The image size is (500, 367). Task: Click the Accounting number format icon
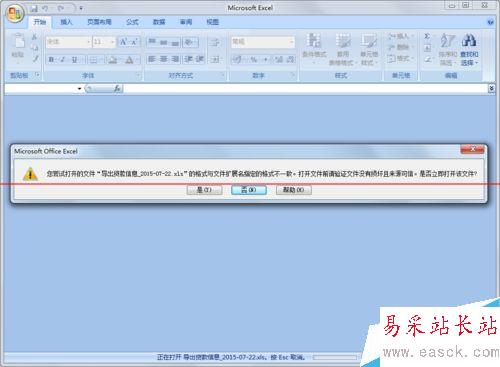tap(237, 60)
